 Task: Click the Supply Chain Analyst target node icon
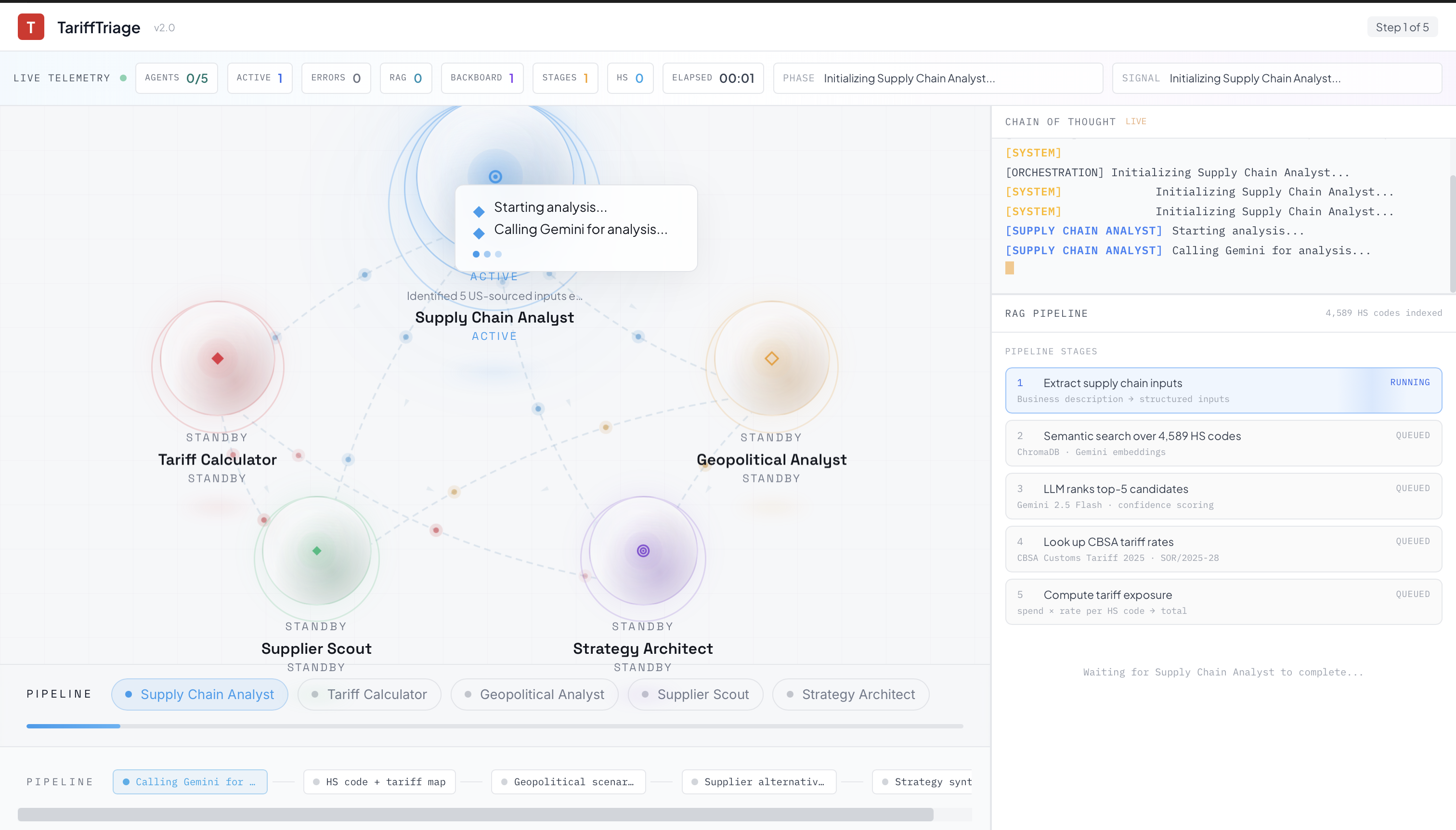click(x=495, y=177)
